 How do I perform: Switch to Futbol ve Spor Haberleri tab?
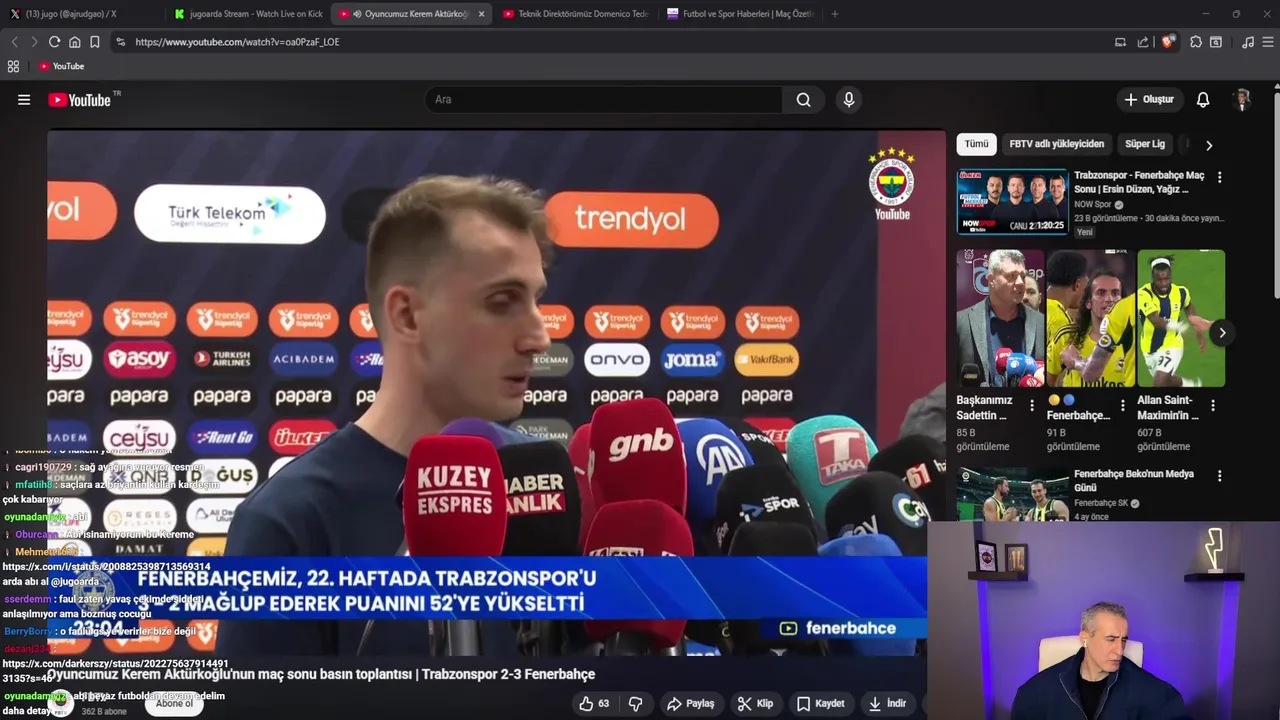[x=740, y=14]
